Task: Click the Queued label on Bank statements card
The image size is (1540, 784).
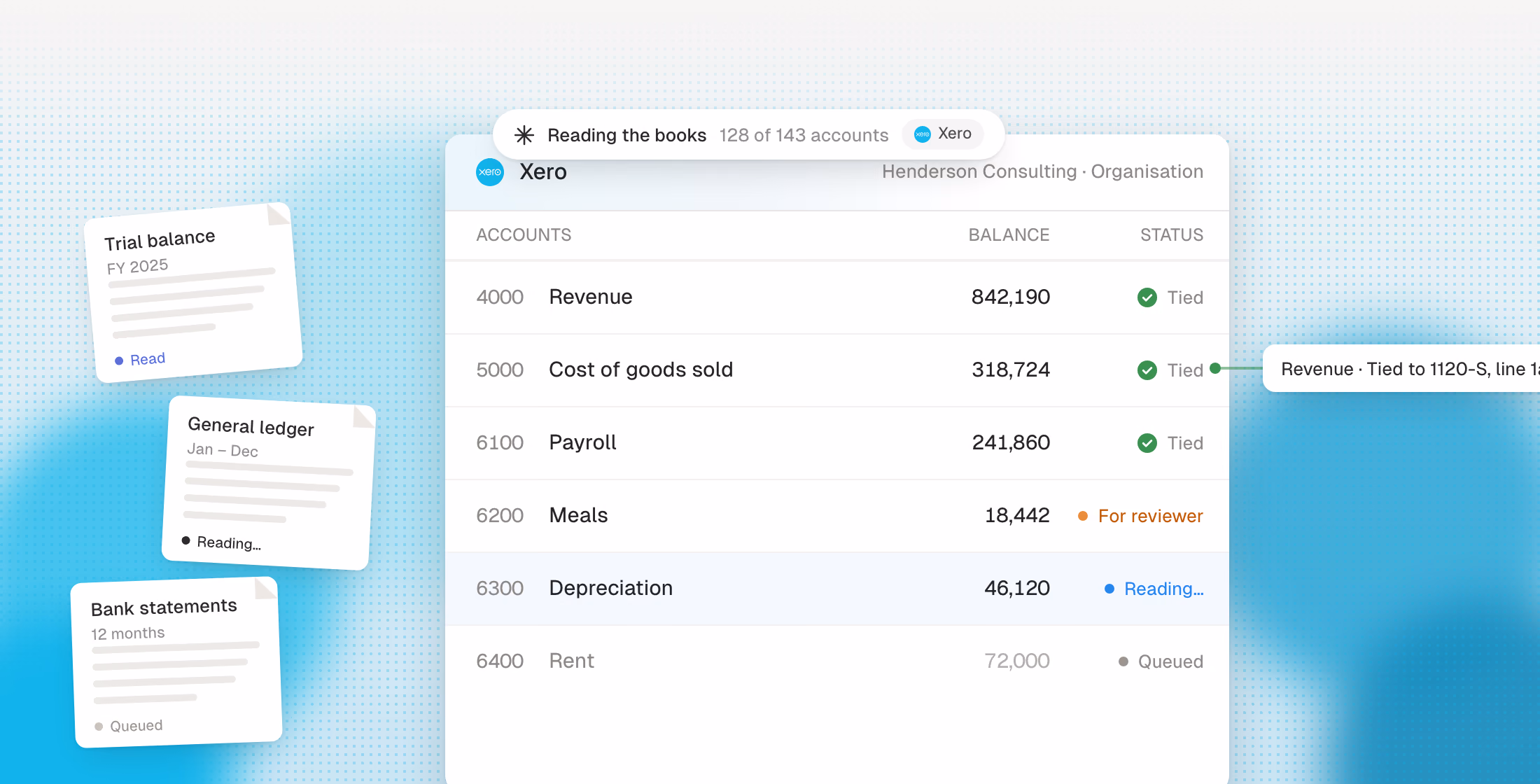Action: point(136,726)
